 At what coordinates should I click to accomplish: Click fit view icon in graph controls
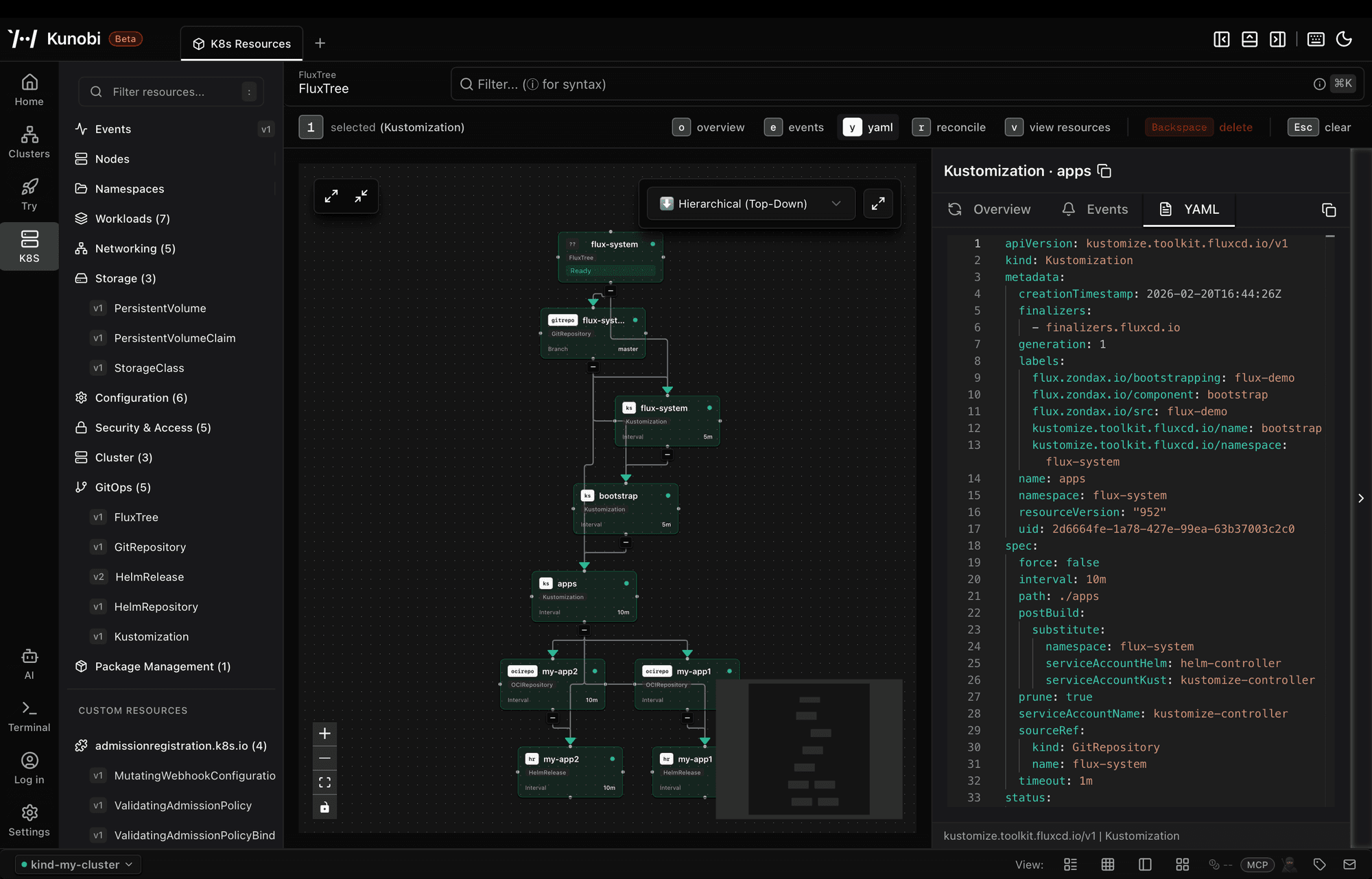point(324,782)
